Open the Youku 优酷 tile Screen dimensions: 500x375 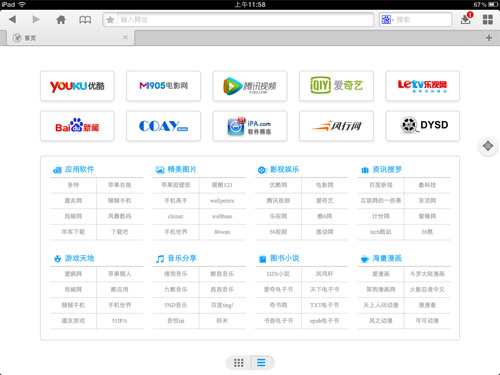pos(77,86)
